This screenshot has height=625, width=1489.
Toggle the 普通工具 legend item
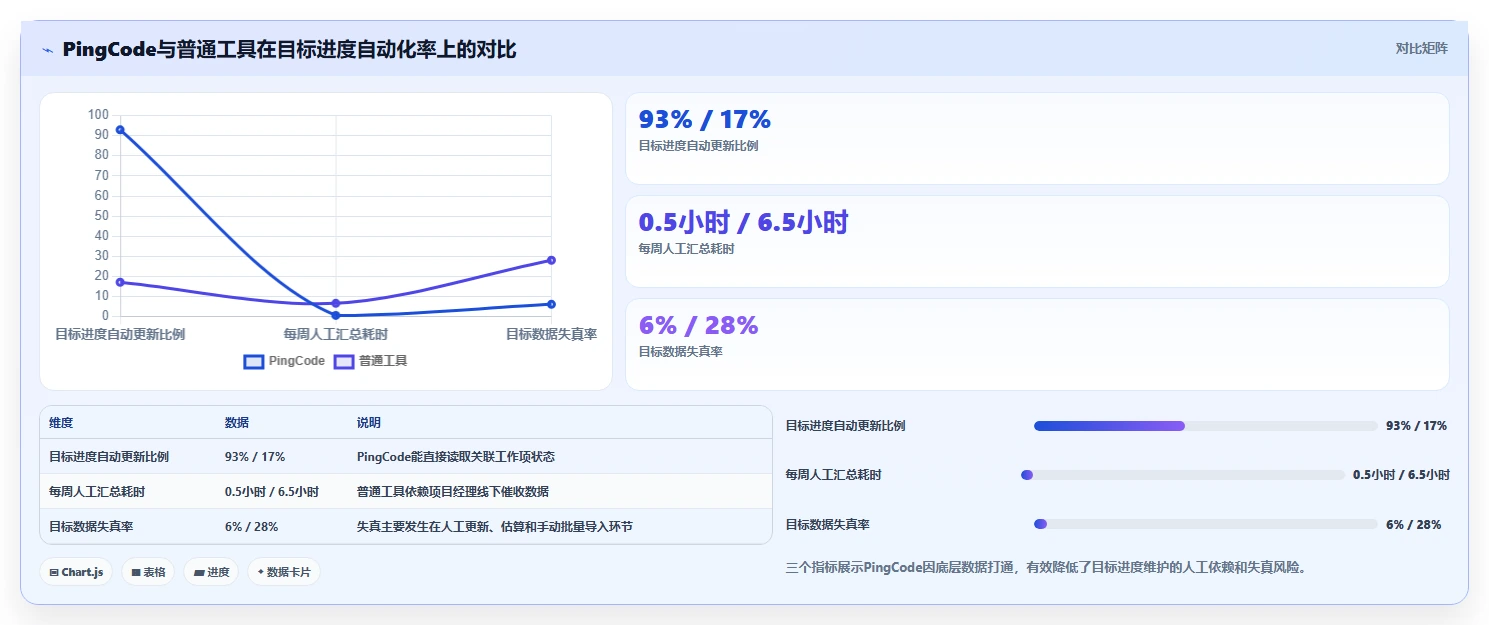click(371, 361)
